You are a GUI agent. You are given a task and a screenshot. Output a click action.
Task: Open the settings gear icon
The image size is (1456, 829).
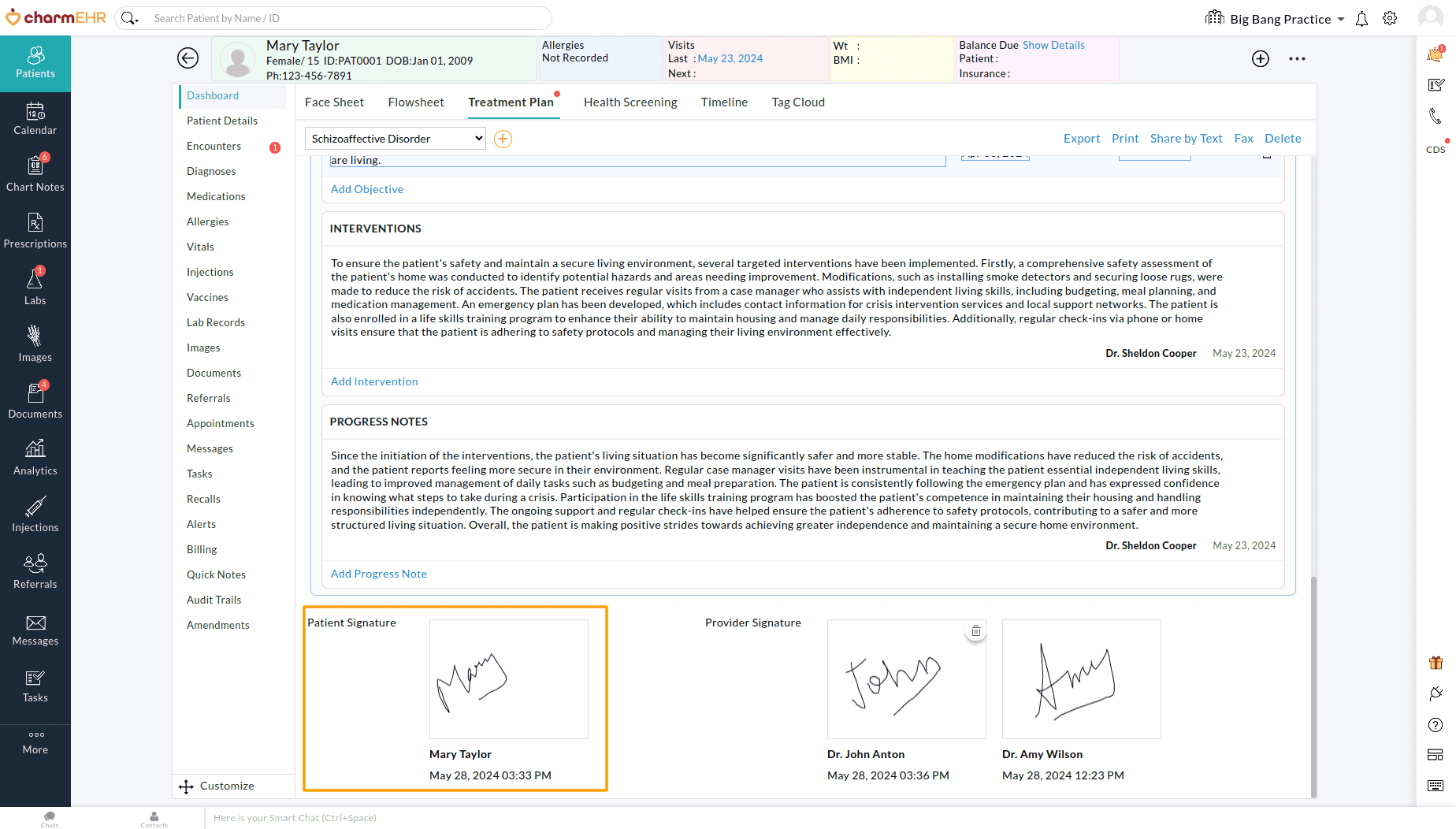(x=1390, y=19)
